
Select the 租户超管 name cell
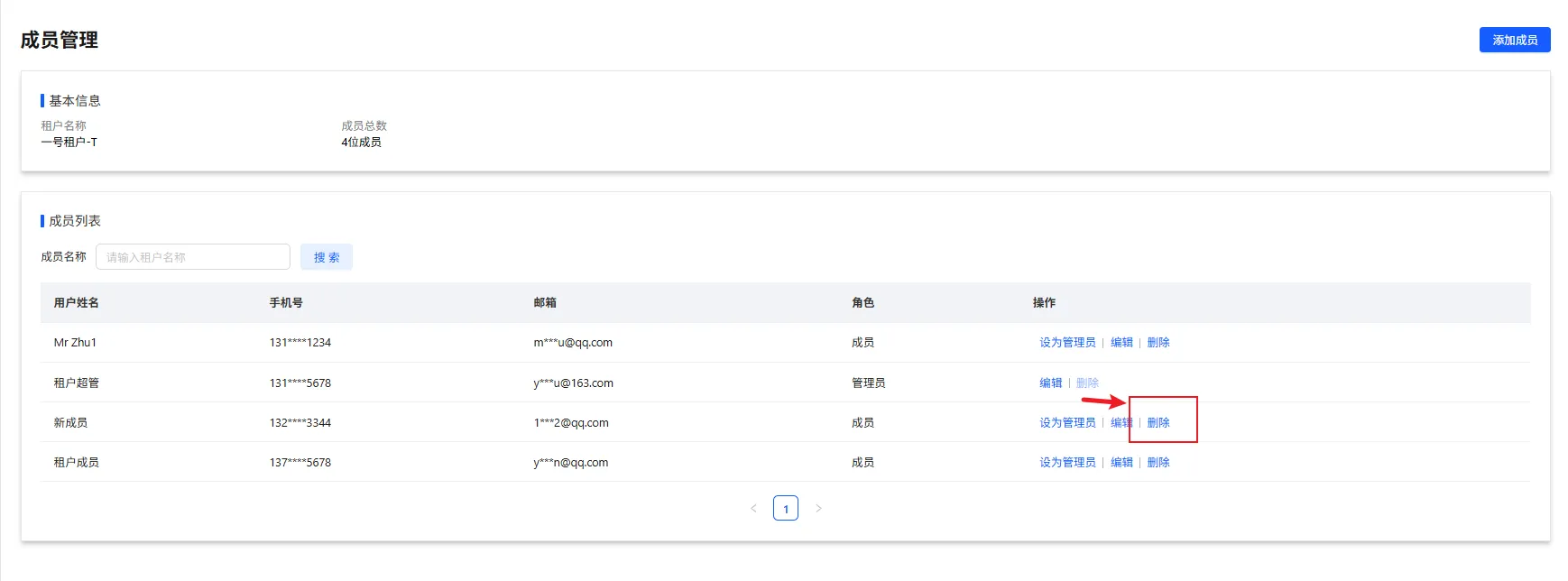click(x=77, y=383)
